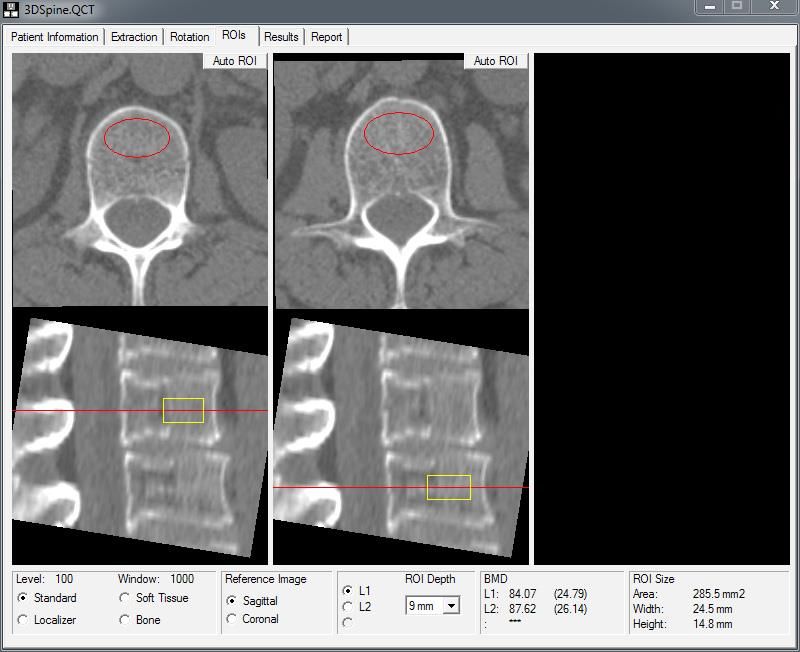Click the ROI area value 285.5 mm2

pyautogui.click(x=718, y=594)
